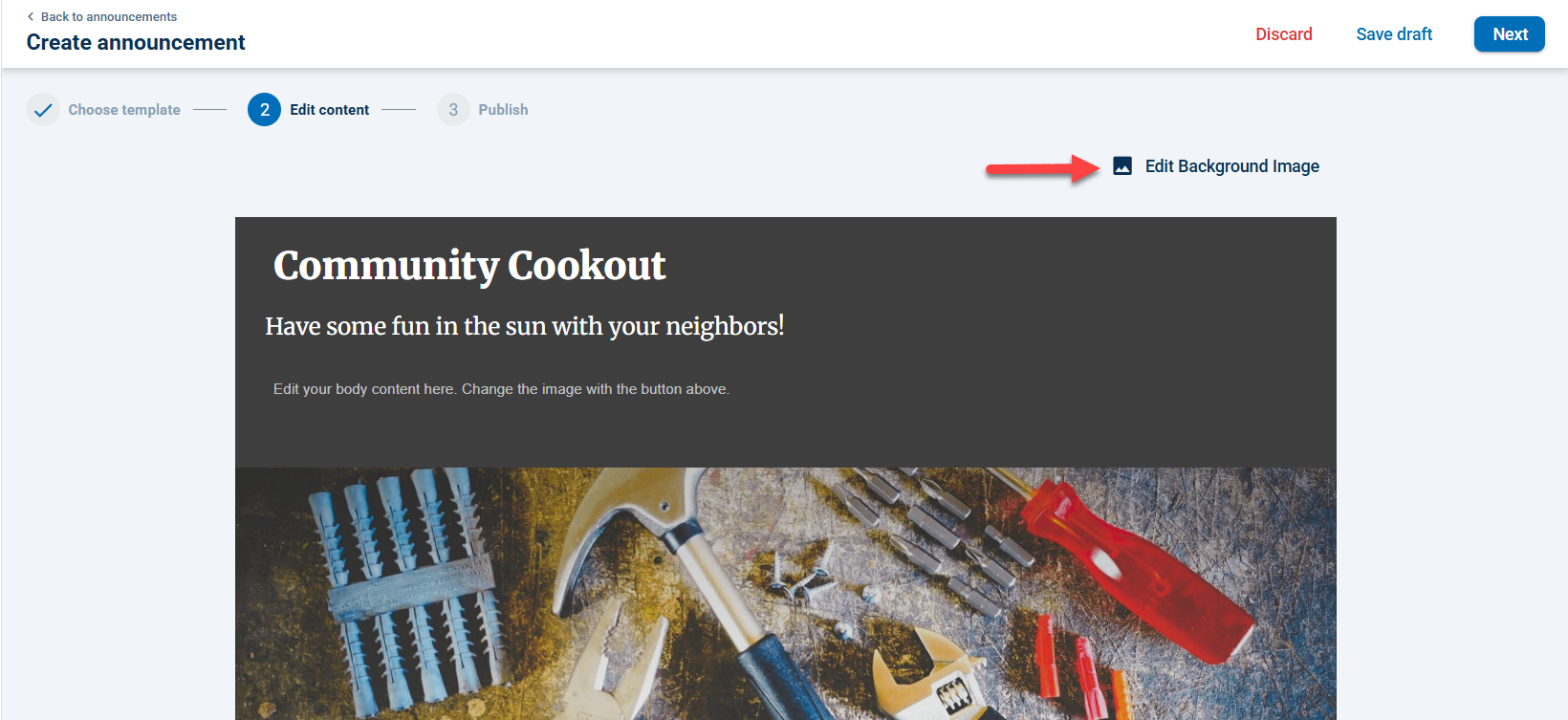Image resolution: width=1568 pixels, height=720 pixels.
Task: Save the announcement as a draft
Action: click(1394, 34)
